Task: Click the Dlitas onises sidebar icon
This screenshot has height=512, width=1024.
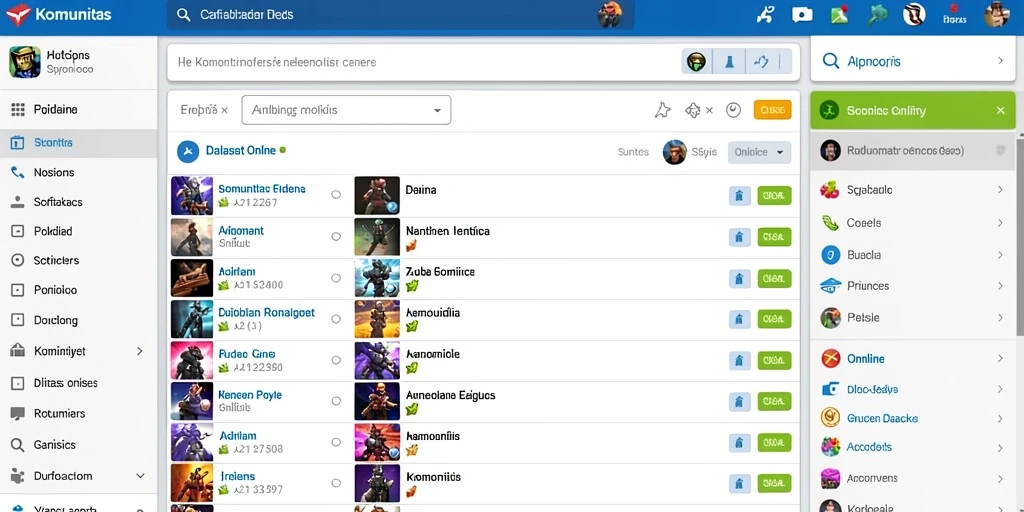Action: pos(18,383)
